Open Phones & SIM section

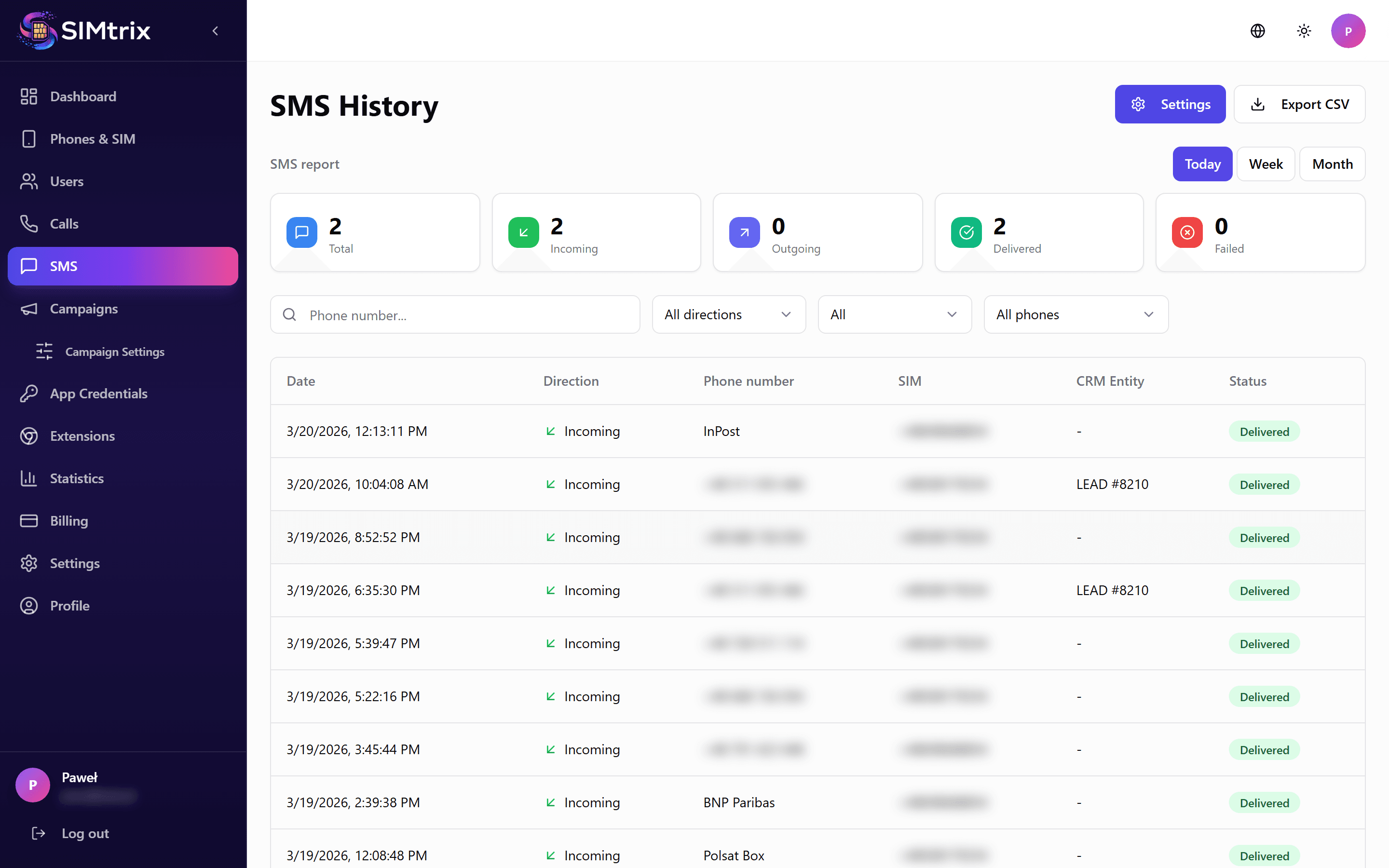tap(93, 139)
